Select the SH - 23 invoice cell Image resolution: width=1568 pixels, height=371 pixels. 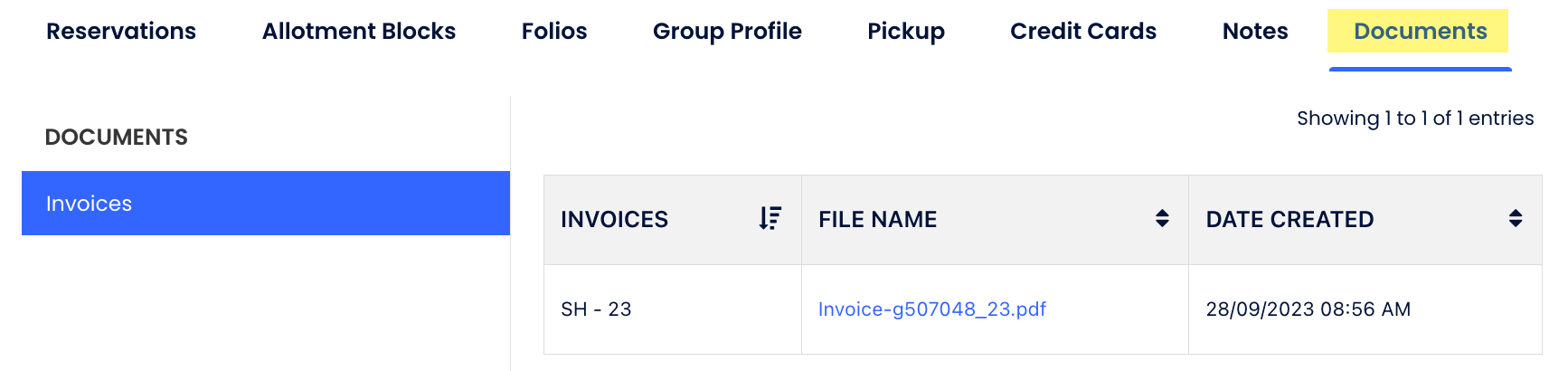(x=596, y=309)
